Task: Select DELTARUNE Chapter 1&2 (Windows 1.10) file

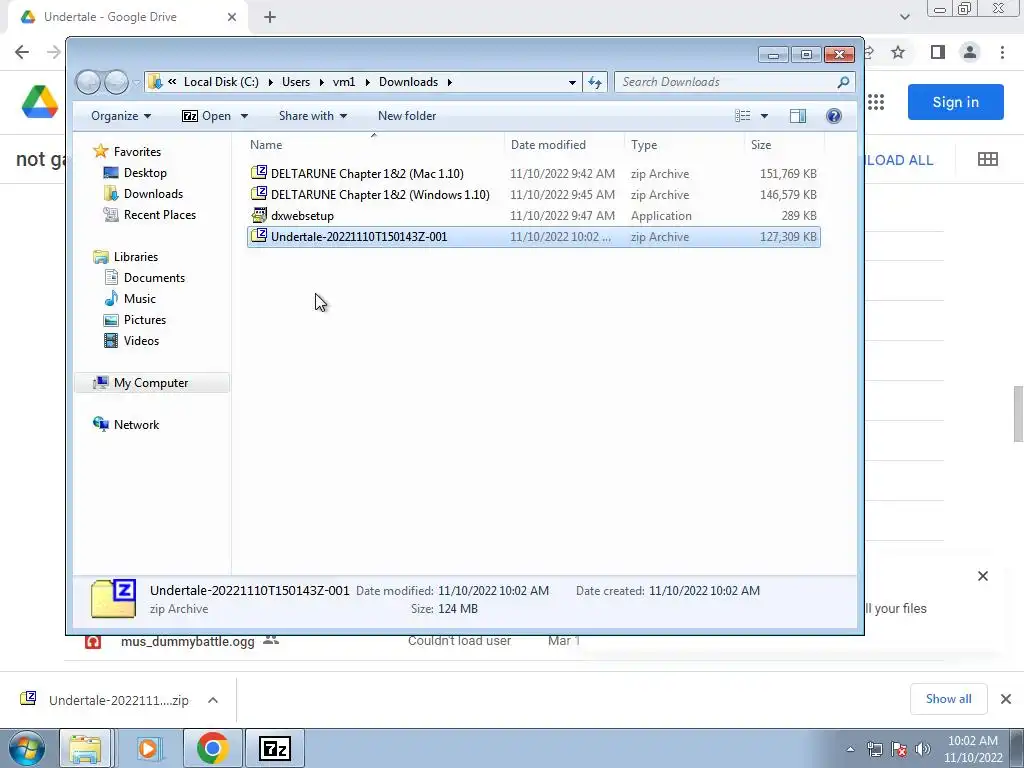Action: click(534, 195)
